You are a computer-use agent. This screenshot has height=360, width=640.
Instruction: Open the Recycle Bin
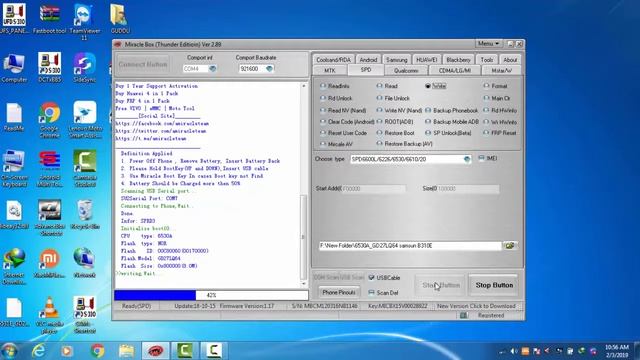pos(84,214)
